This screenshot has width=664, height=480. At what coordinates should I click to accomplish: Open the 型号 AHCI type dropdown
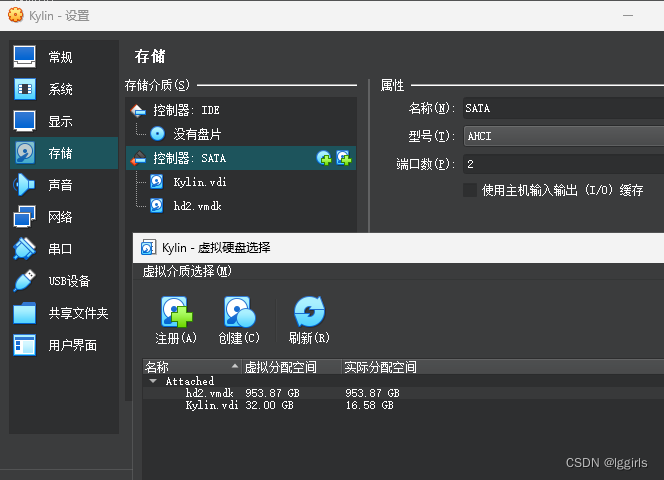click(x=563, y=136)
